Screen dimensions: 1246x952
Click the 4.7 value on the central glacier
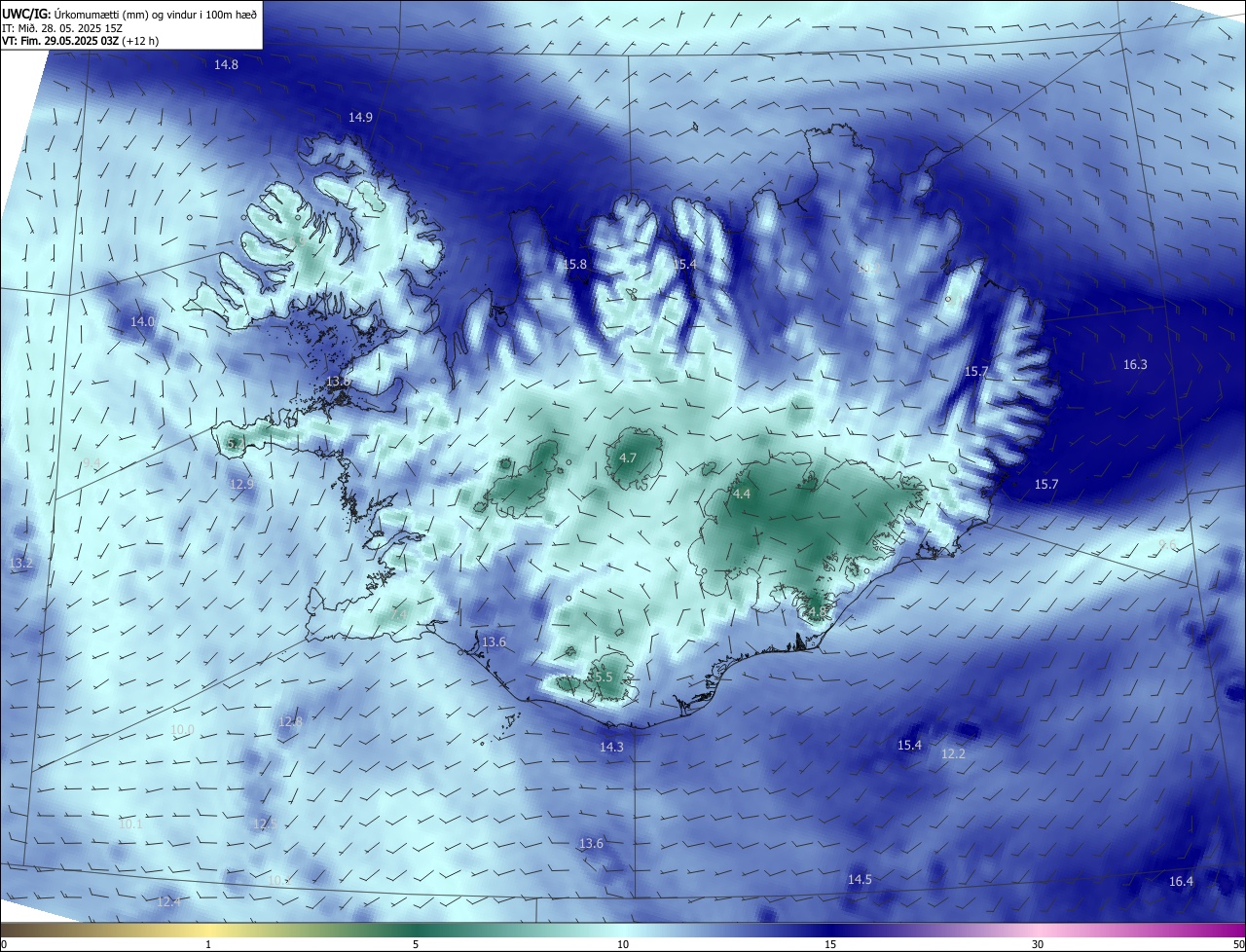click(628, 458)
